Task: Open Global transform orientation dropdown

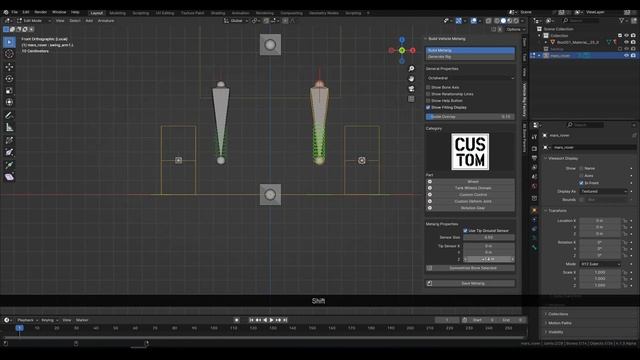Action: [x=236, y=20]
